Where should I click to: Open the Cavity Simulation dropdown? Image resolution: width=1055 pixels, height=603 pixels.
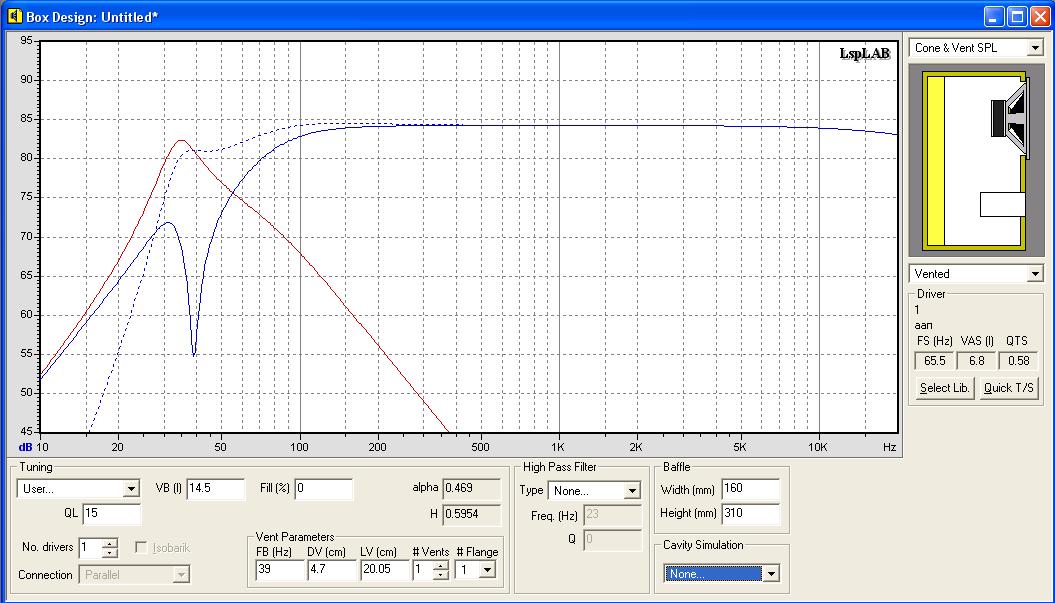[x=771, y=573]
